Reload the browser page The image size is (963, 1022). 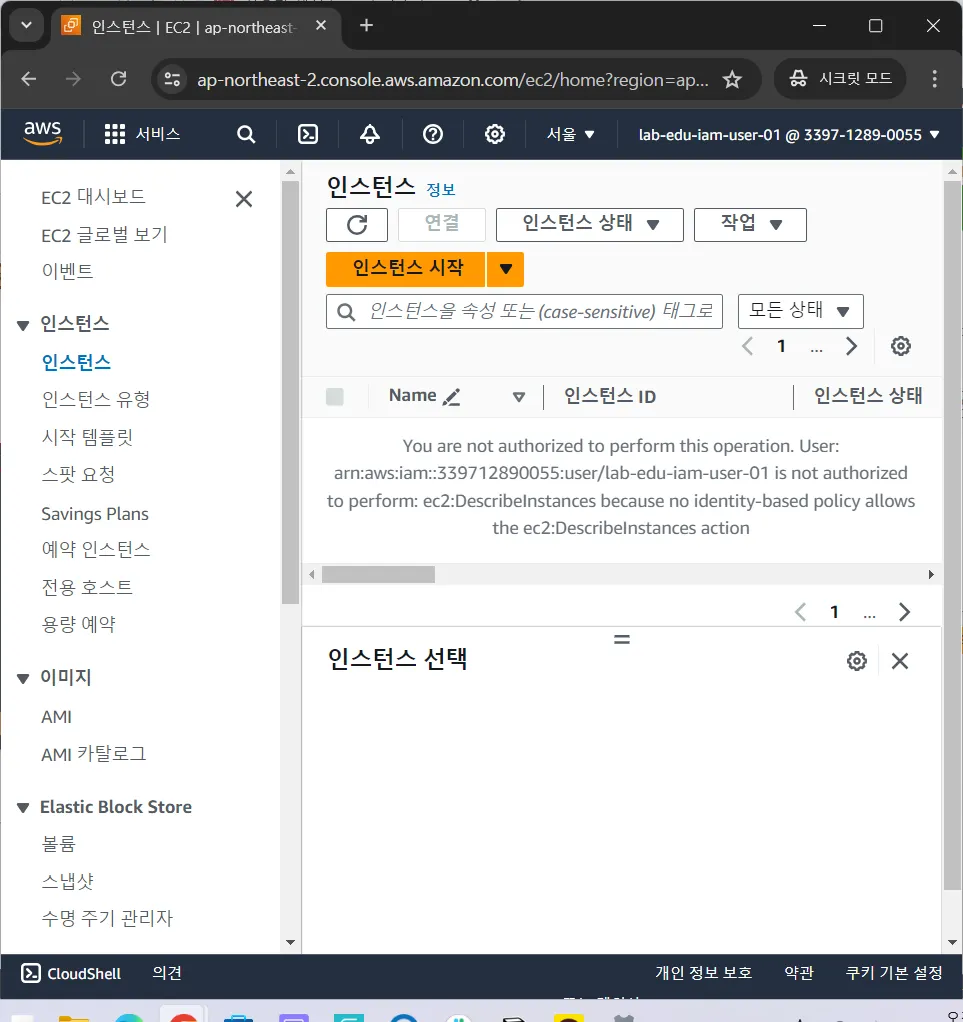pyautogui.click(x=119, y=80)
